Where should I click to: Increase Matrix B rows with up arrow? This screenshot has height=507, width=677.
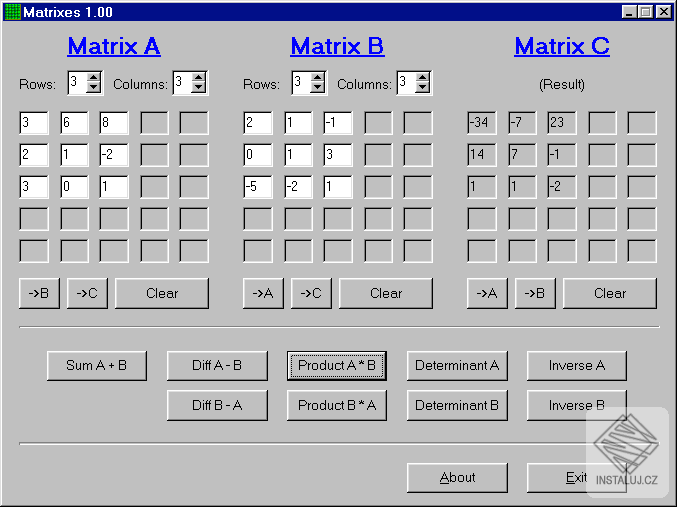coord(318,78)
